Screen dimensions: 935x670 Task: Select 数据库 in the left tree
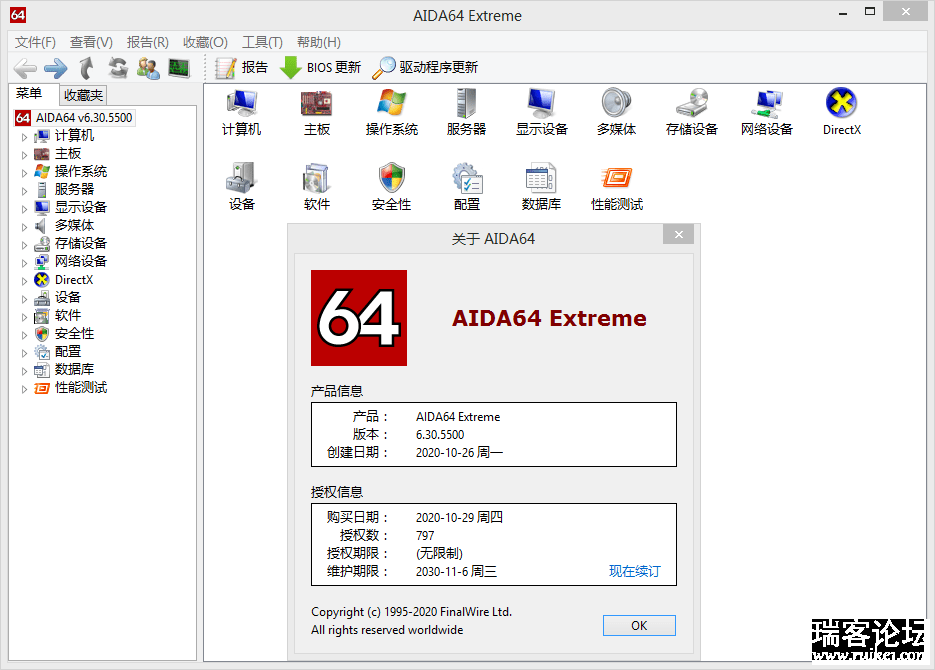tap(64, 369)
